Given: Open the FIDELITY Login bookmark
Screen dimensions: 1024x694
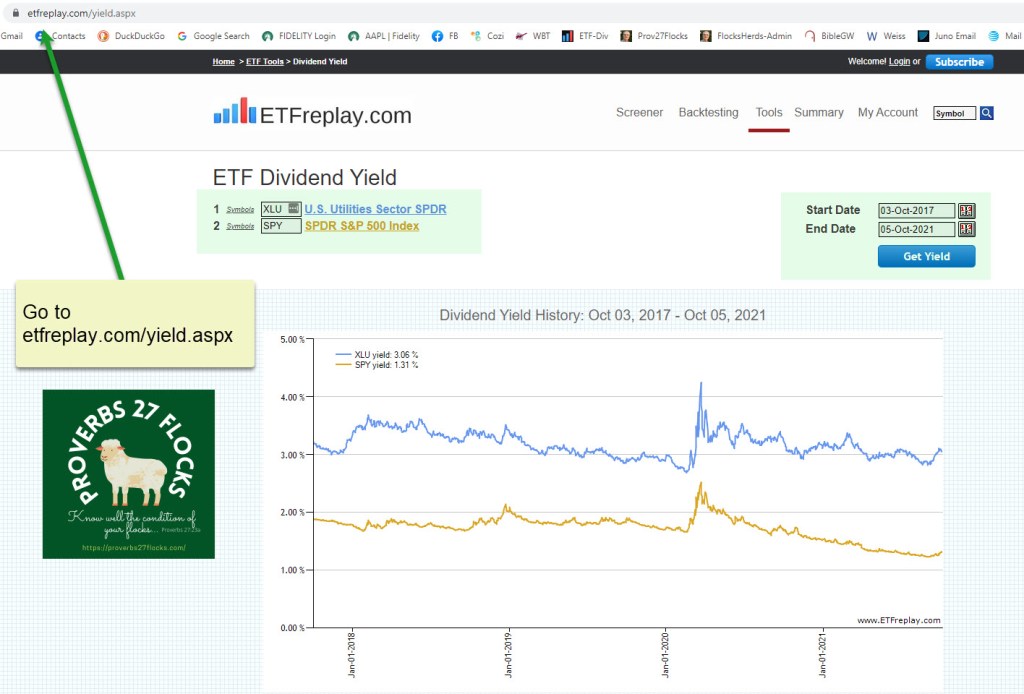Looking at the screenshot, I should coord(299,36).
